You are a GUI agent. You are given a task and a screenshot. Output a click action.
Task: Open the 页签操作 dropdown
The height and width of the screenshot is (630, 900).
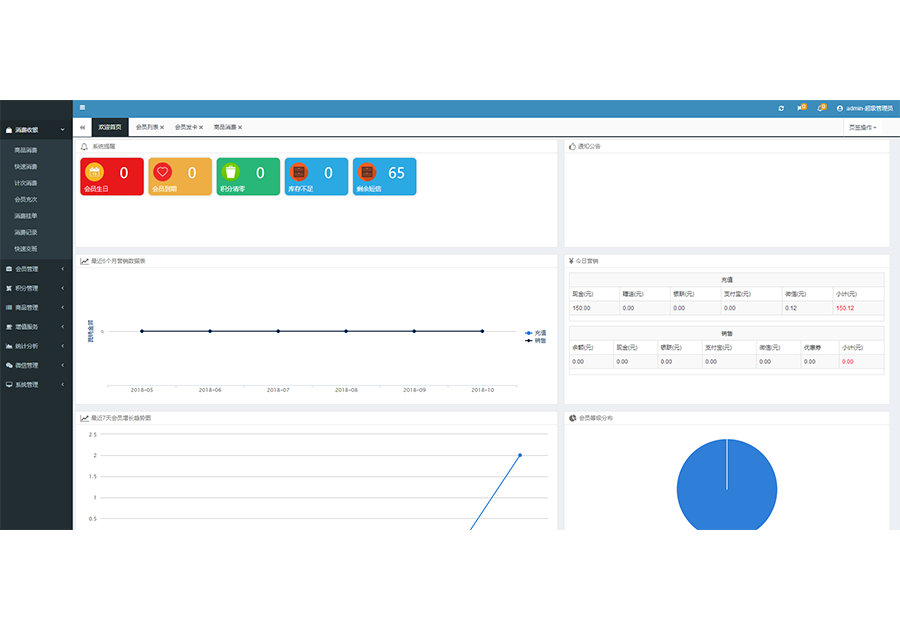862,127
